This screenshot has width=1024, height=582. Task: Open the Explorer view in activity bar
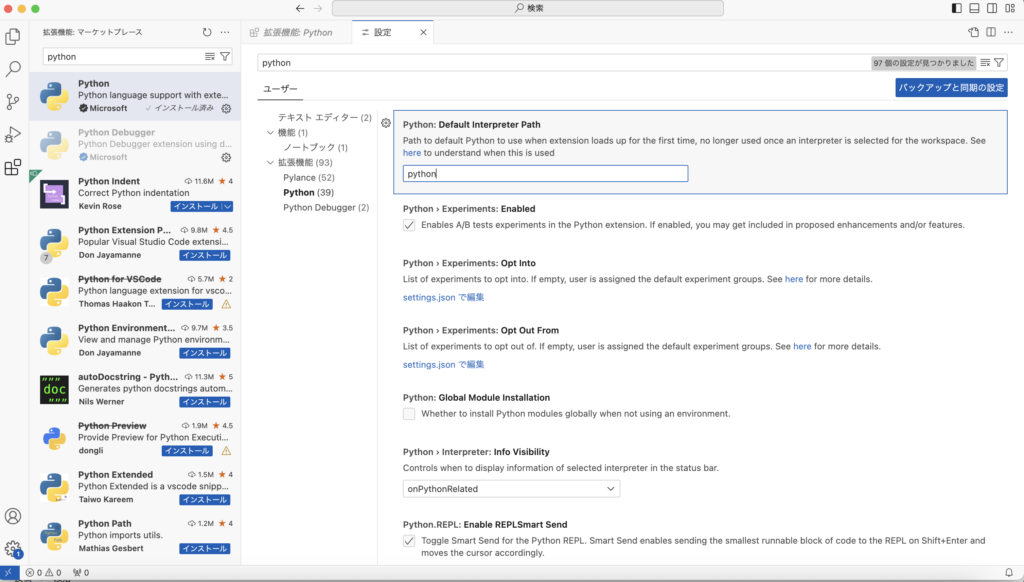(x=13, y=37)
